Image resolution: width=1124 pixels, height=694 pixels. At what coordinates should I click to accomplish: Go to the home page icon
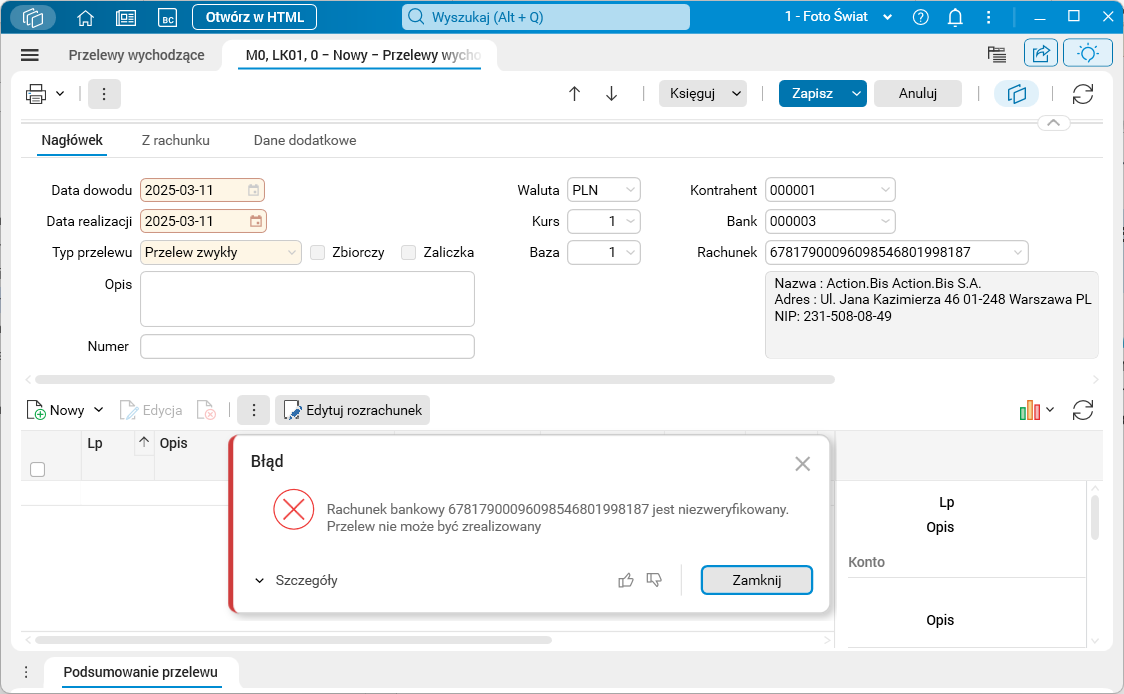click(85, 18)
